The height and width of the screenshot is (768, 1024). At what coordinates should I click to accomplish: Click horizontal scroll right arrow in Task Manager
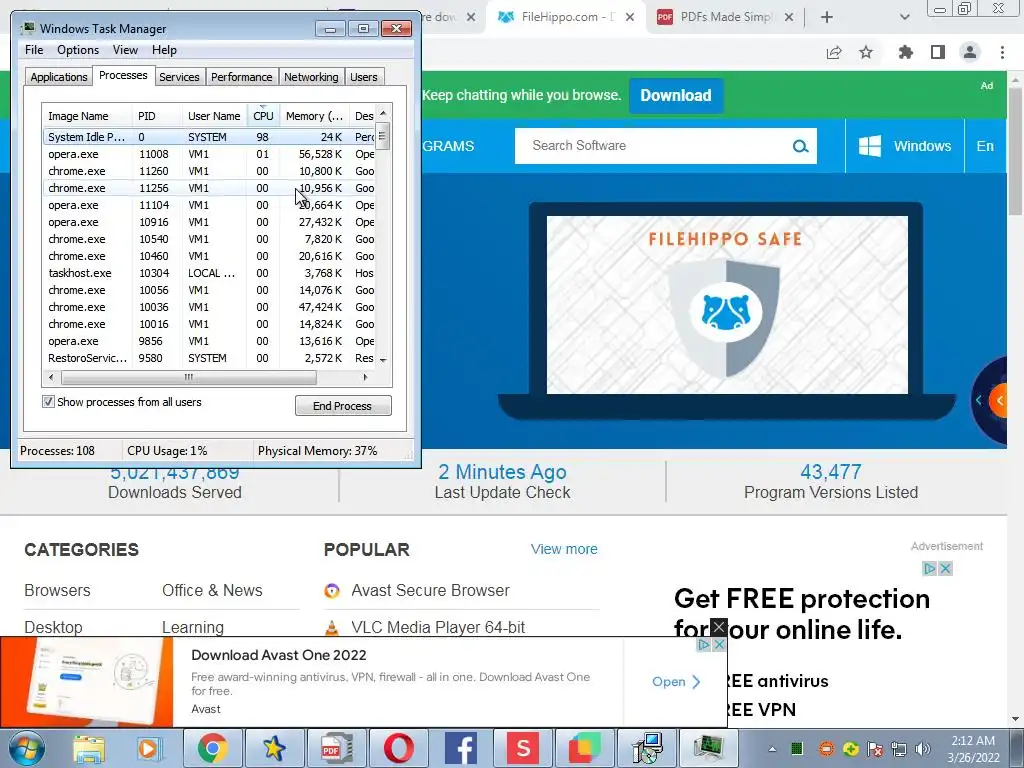click(365, 377)
